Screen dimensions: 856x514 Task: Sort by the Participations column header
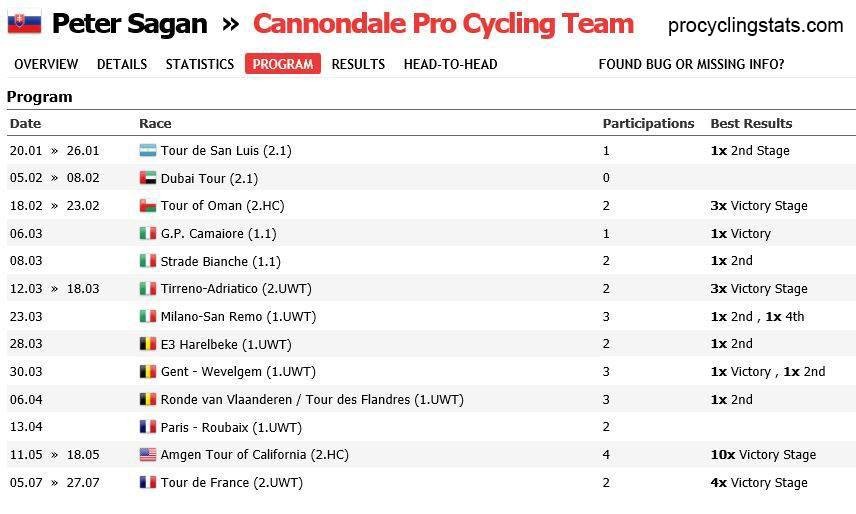648,124
